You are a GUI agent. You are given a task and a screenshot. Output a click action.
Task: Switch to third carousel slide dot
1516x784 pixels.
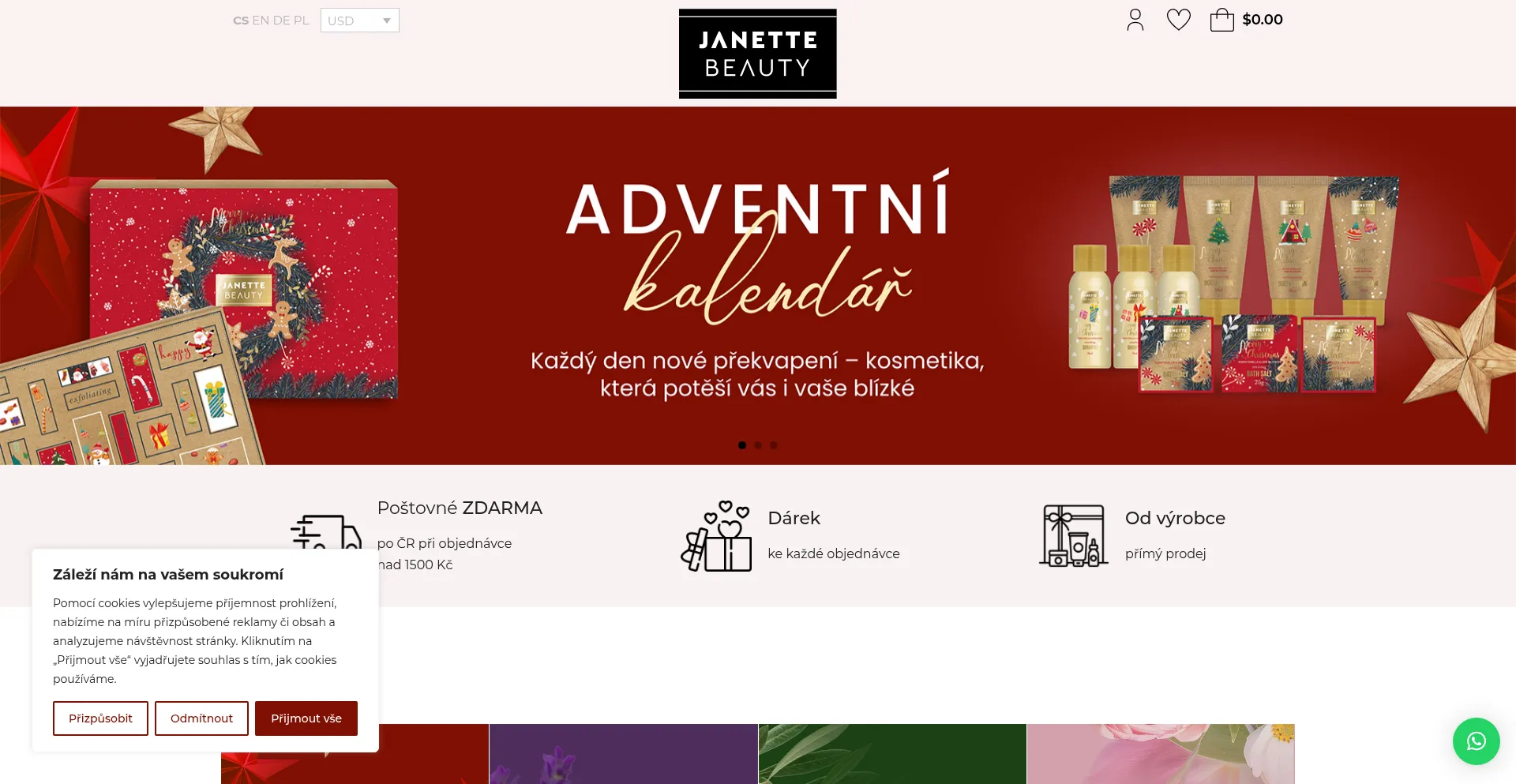coord(774,445)
